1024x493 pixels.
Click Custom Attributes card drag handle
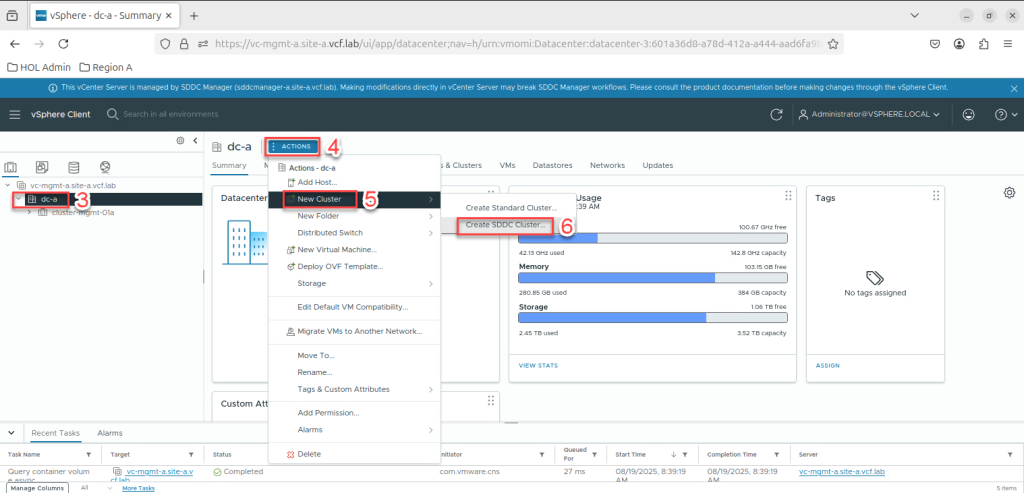coord(491,401)
